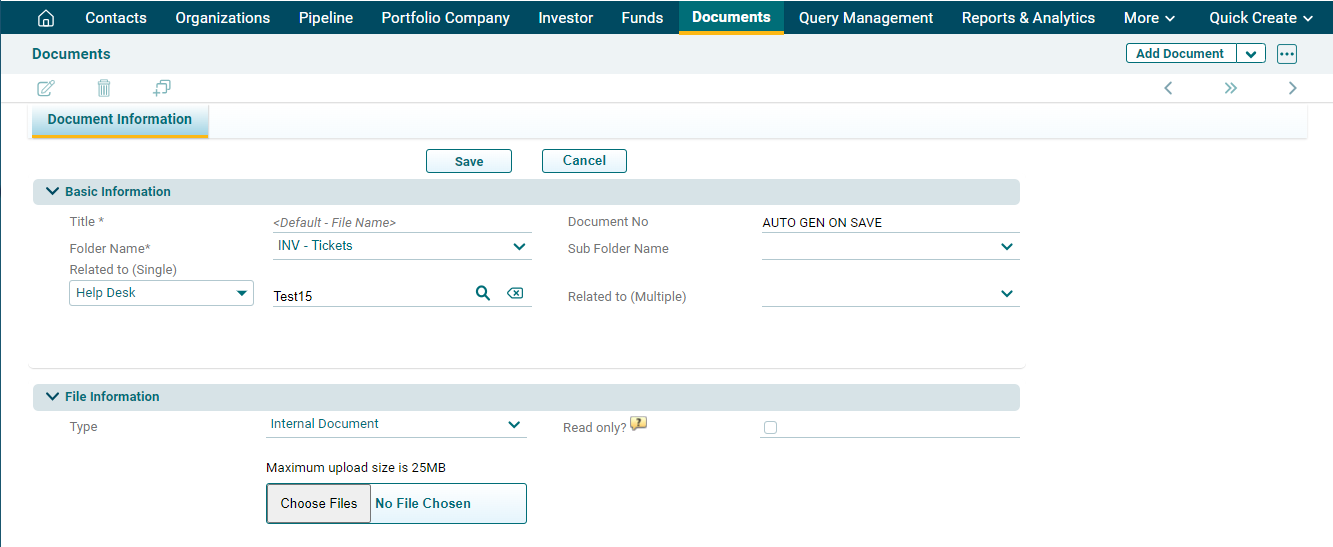Enable the Read only checkbox
1333x547 pixels.
(770, 428)
